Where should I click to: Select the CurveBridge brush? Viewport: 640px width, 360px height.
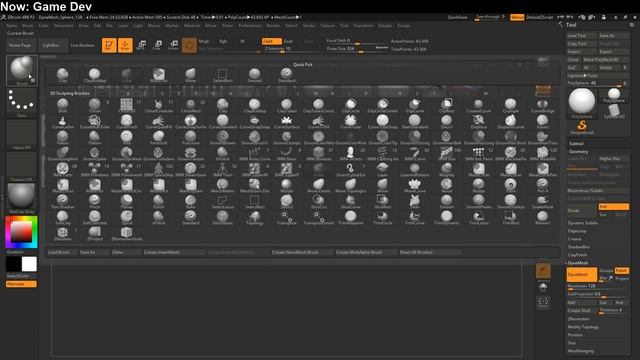tap(542, 105)
